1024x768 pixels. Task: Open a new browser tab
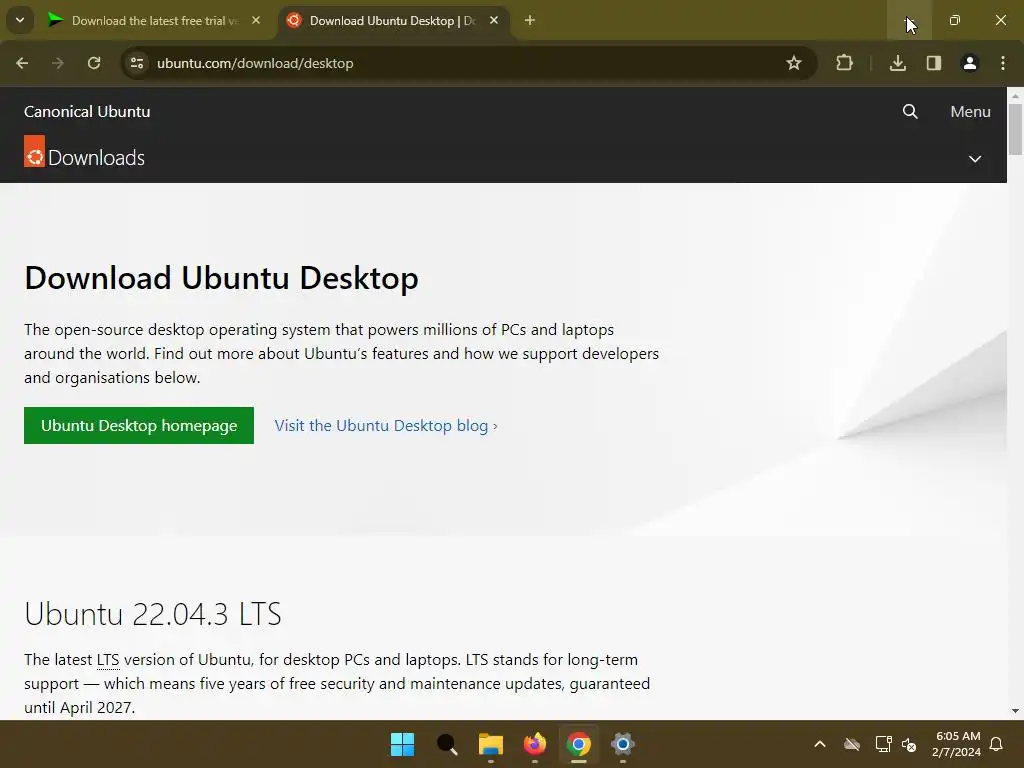(530, 21)
